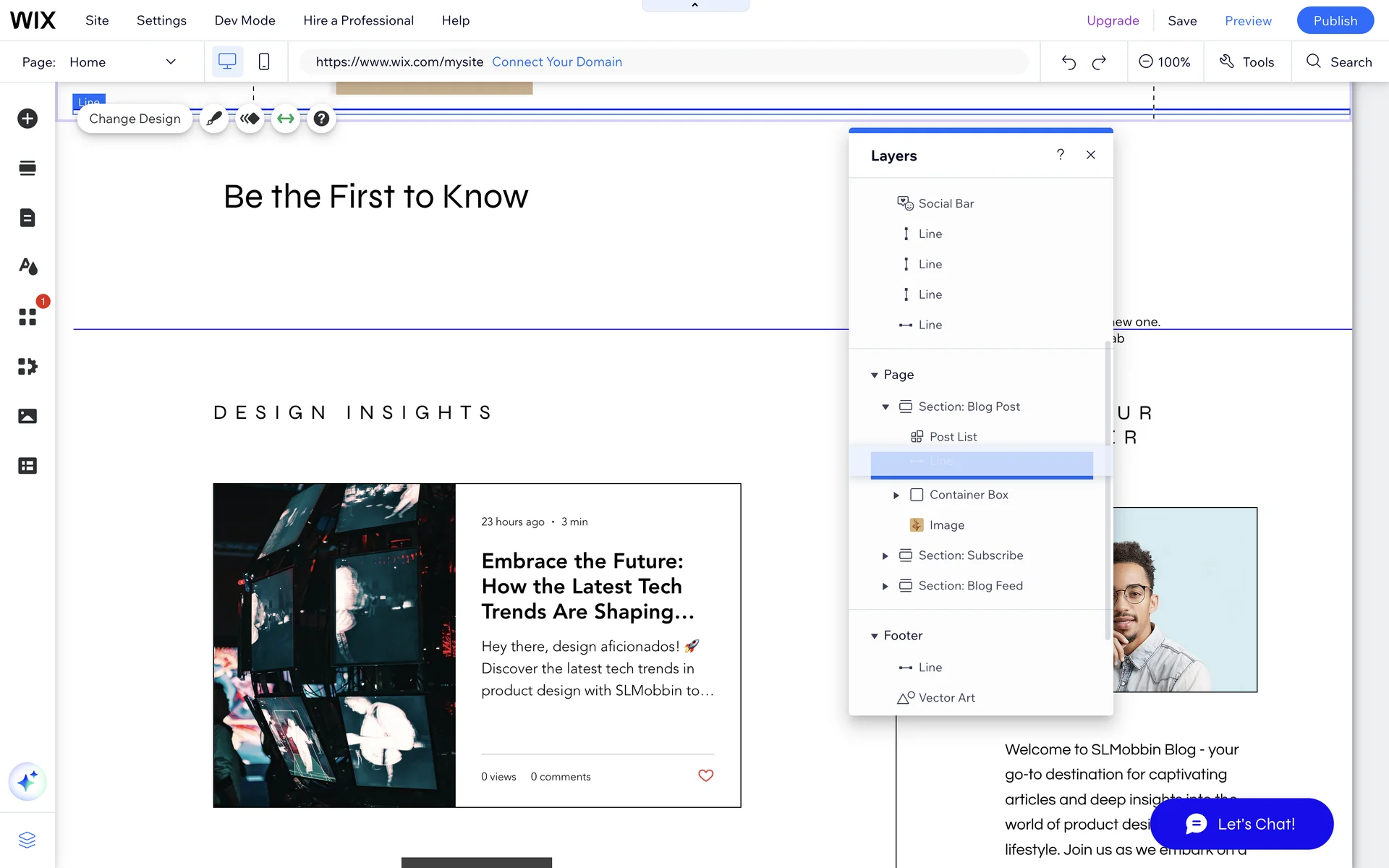The height and width of the screenshot is (868, 1389).
Task: Open the Add Apps icon with badge
Action: (x=27, y=317)
